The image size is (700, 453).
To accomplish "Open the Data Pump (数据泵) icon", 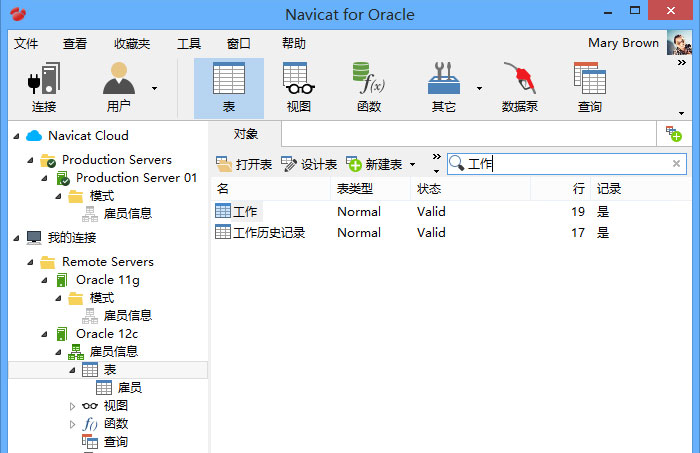I will [520, 87].
